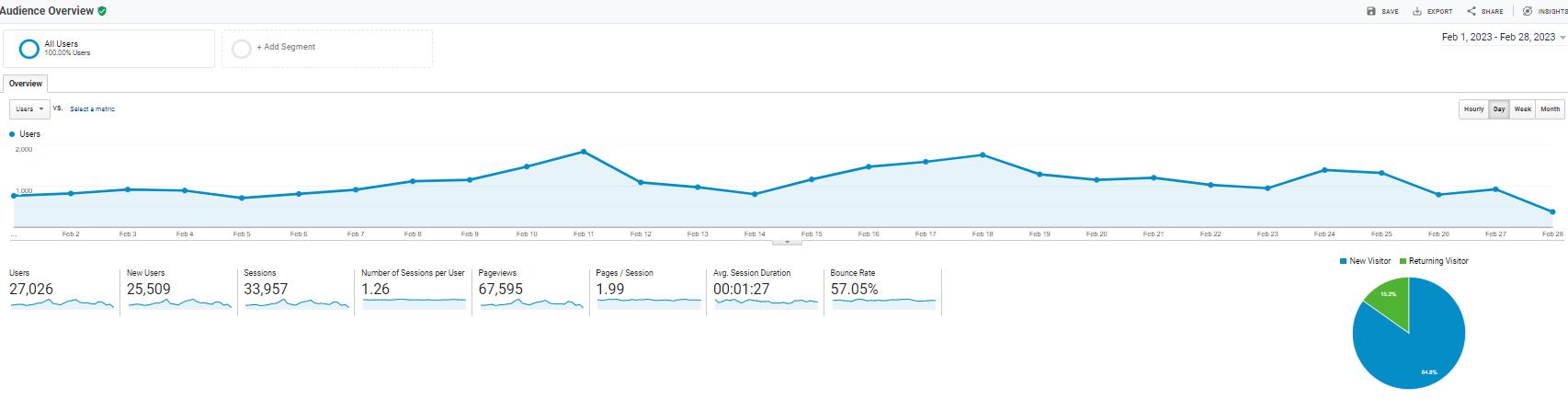Viewport: 1568px width, 399px height.
Task: Click the All Users segment circle icon
Action: pos(29,49)
